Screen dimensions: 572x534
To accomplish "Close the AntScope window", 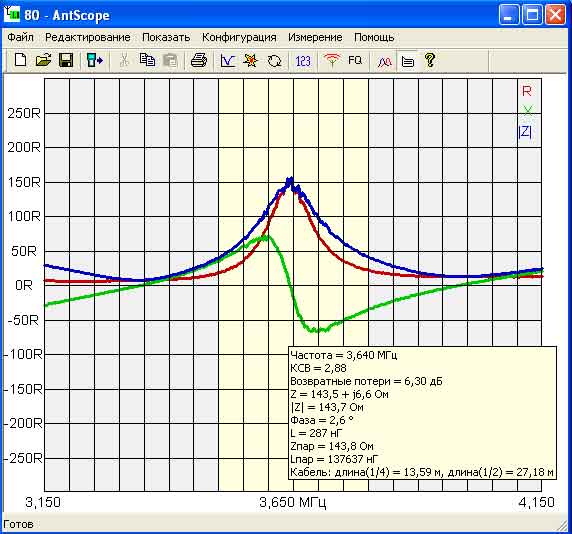I will point(555,15).
